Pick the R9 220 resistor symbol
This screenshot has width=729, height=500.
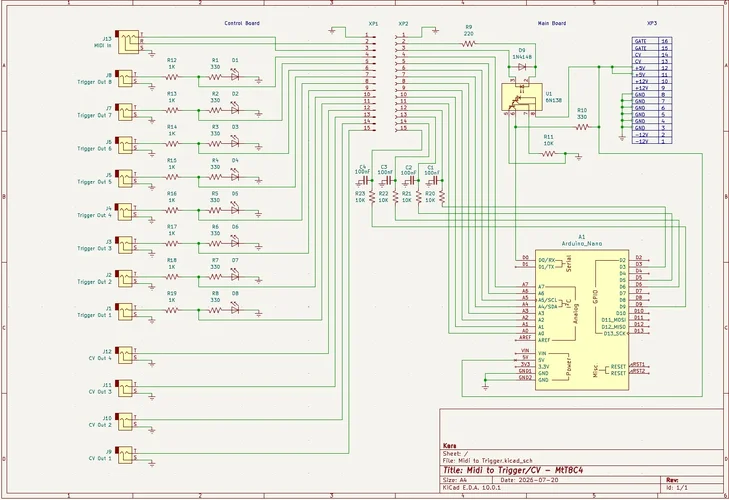pyautogui.click(x=469, y=44)
